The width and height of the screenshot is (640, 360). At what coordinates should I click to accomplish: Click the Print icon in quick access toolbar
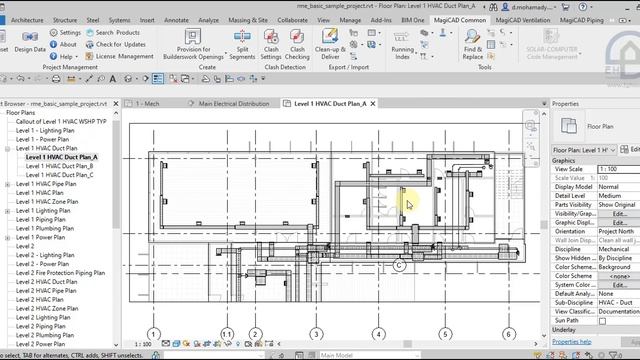click(x=56, y=79)
